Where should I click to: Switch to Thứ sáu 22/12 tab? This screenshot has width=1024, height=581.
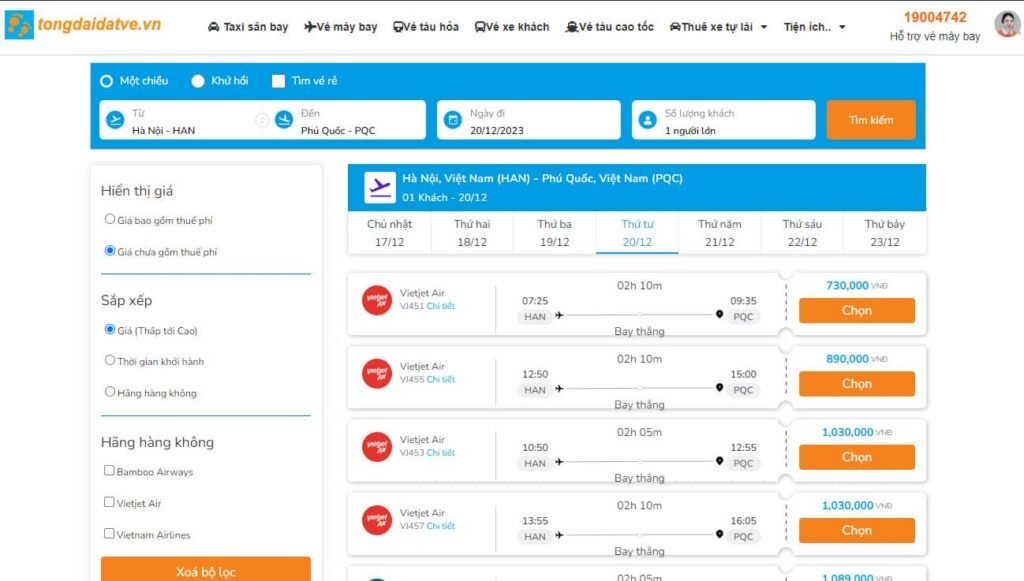802,233
